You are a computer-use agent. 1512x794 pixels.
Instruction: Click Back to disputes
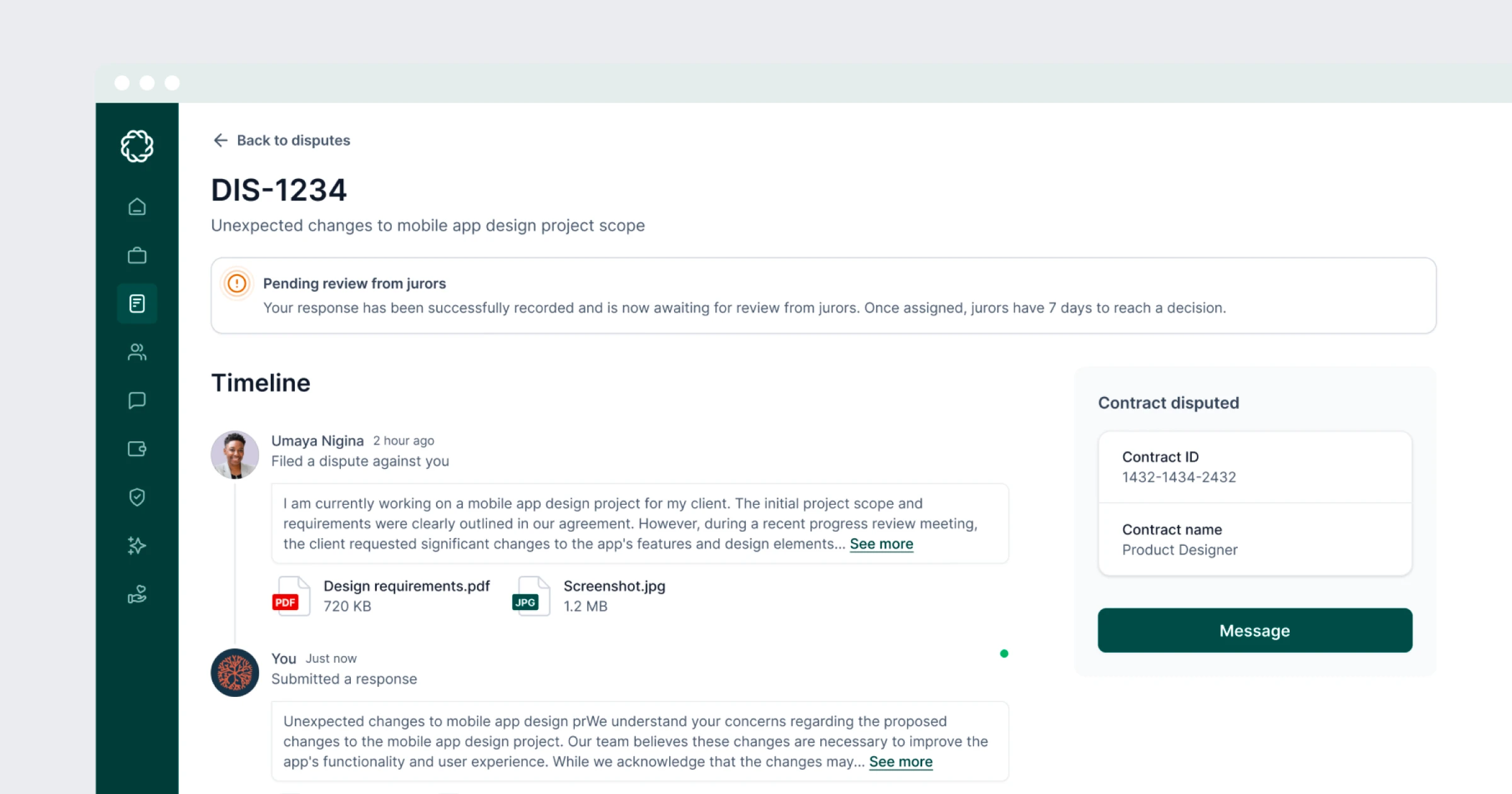pyautogui.click(x=281, y=140)
